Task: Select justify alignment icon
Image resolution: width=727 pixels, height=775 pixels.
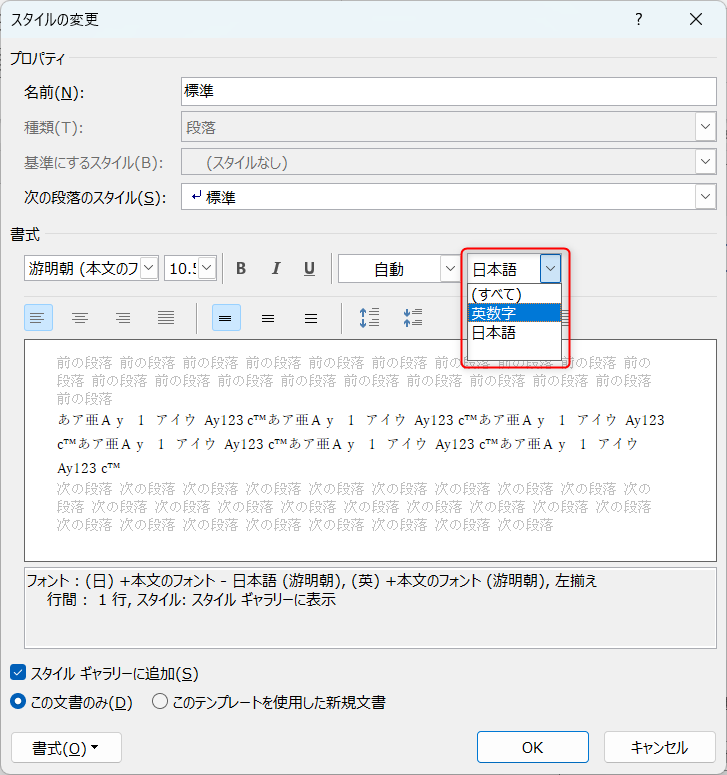Action: (x=166, y=318)
